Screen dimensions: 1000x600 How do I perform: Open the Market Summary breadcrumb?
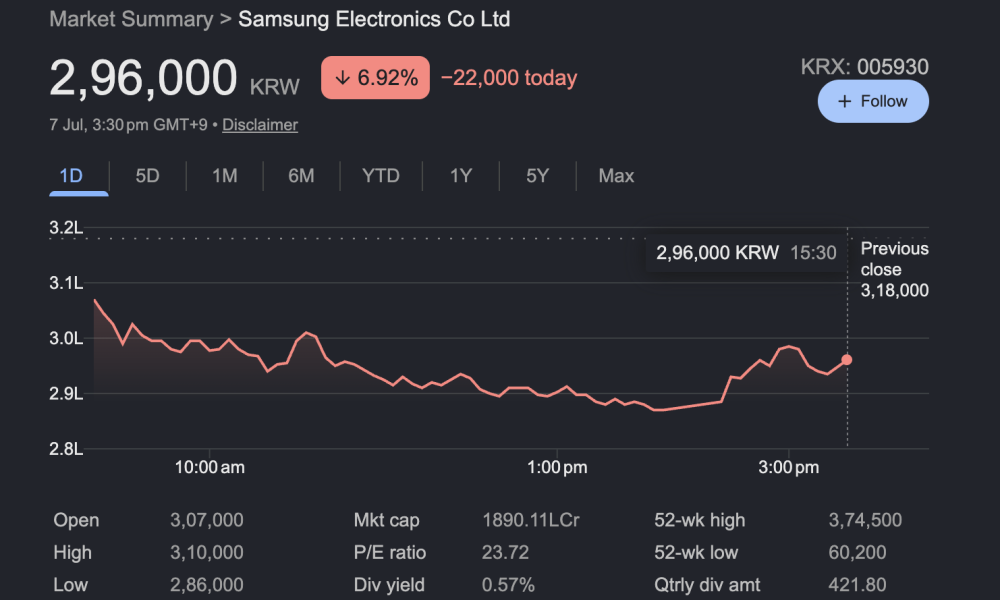tap(131, 19)
